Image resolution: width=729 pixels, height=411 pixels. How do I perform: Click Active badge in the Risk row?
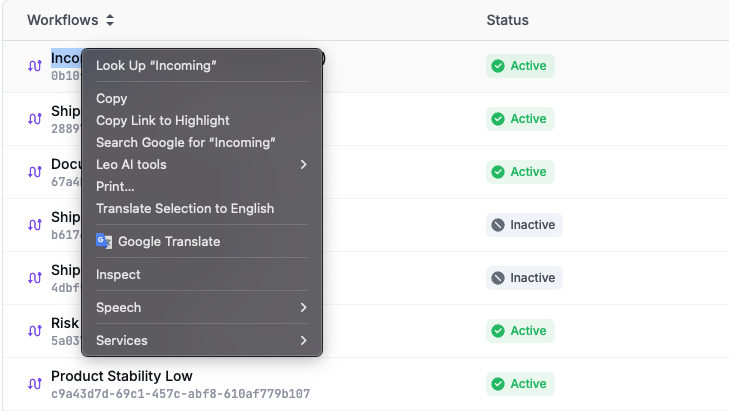click(x=520, y=331)
